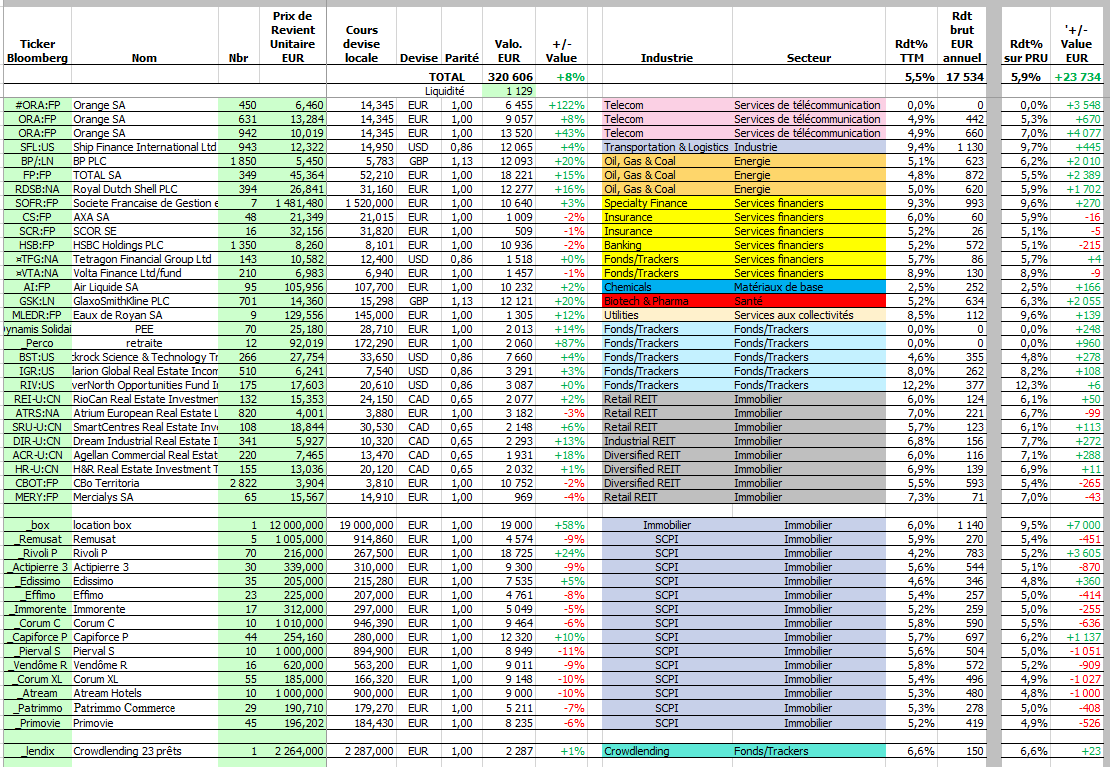This screenshot has height=767, width=1110.
Task: Select the ATRS:NA ticker cell
Action: (38, 413)
